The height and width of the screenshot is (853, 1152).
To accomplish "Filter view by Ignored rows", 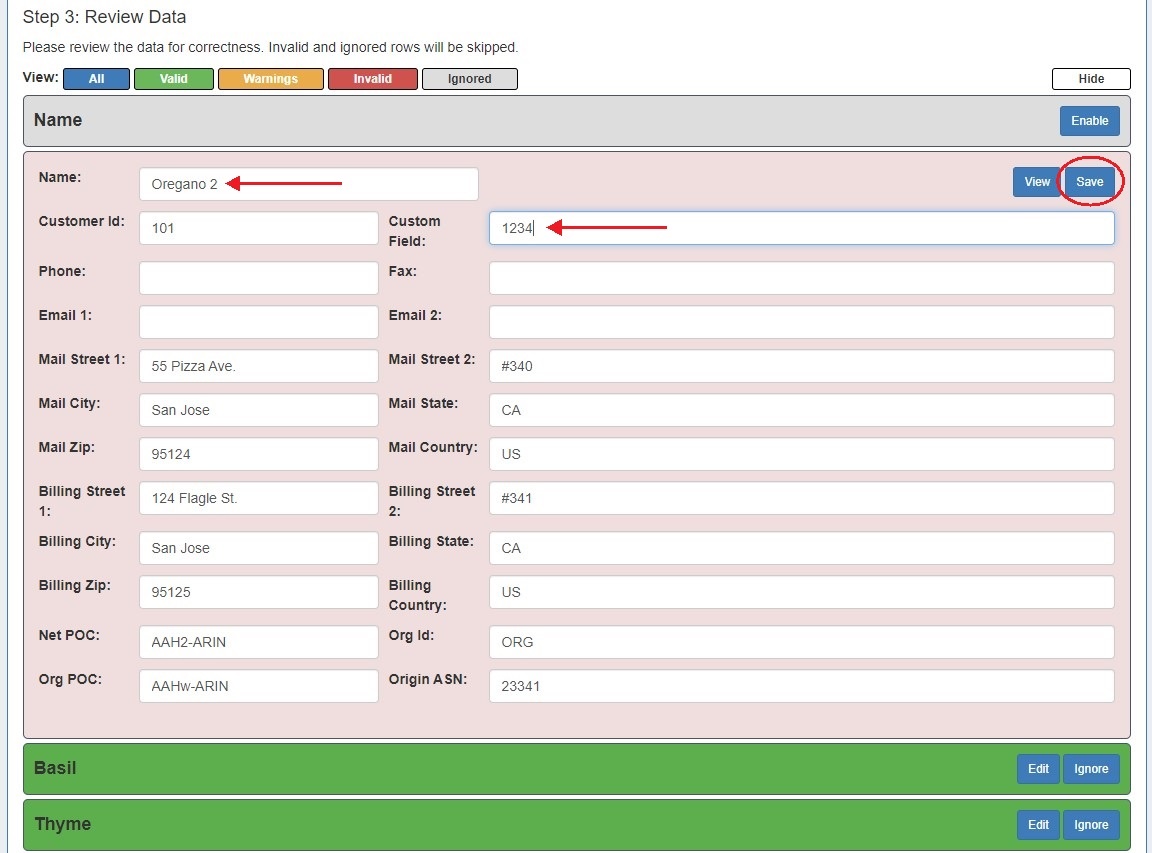I will (470, 79).
